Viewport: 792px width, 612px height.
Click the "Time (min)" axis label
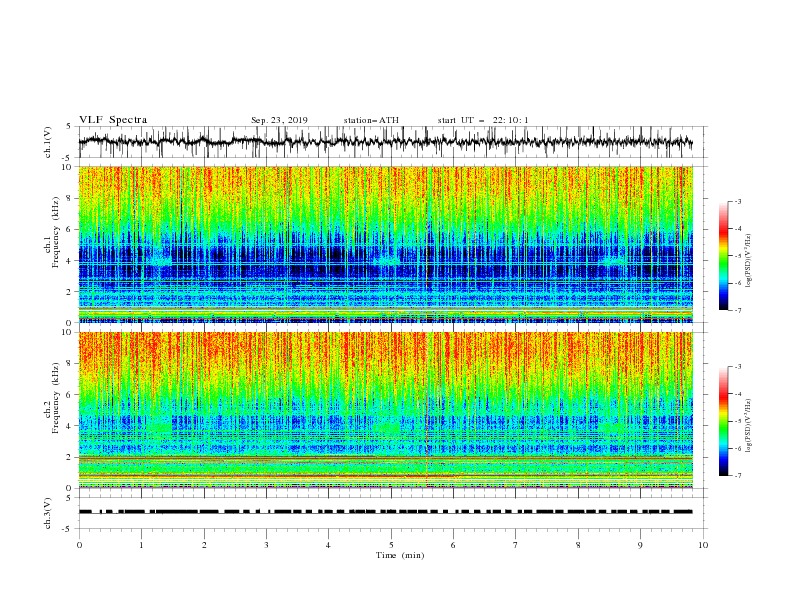[400, 555]
